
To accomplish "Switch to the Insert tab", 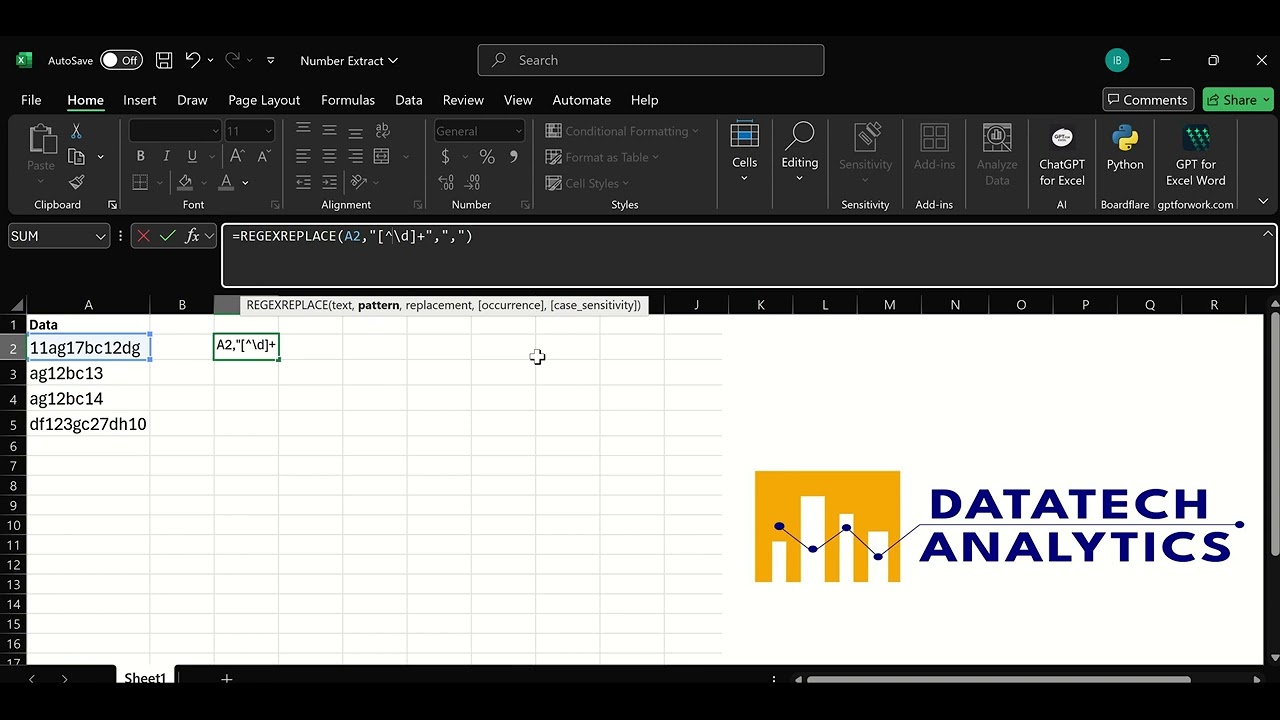I will pyautogui.click(x=140, y=100).
